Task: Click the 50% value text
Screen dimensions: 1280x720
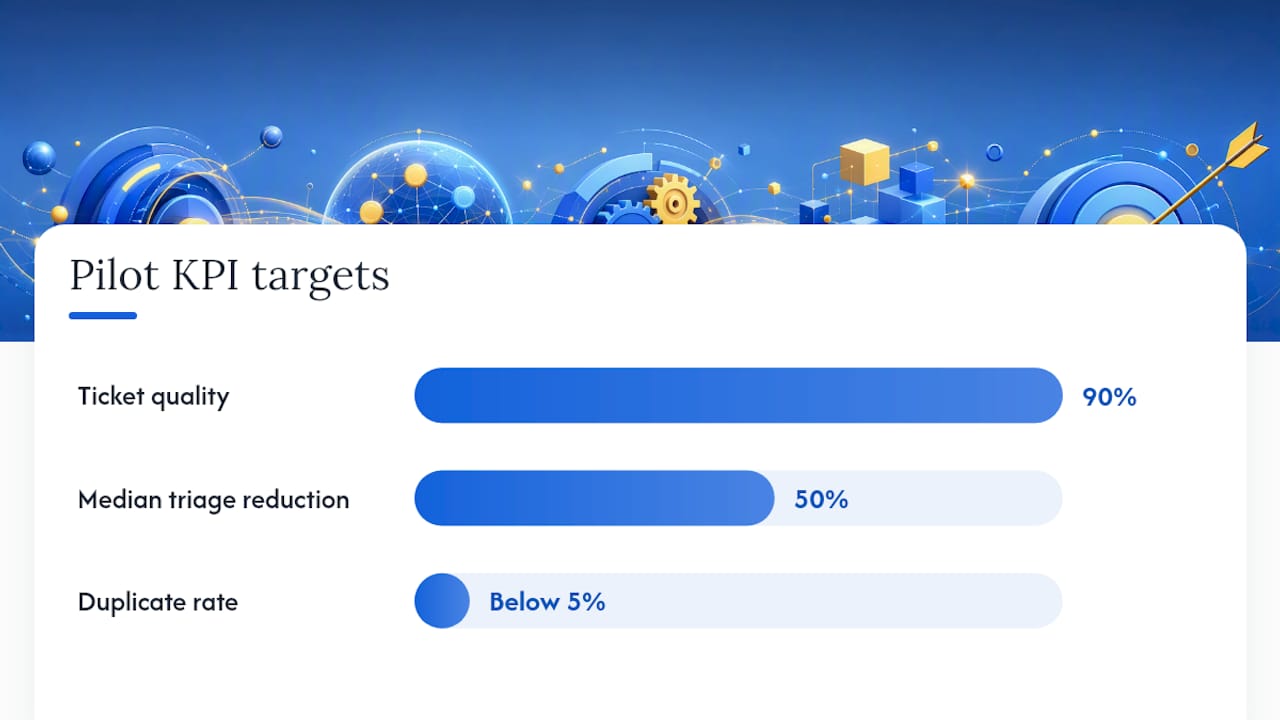Action: coord(821,500)
